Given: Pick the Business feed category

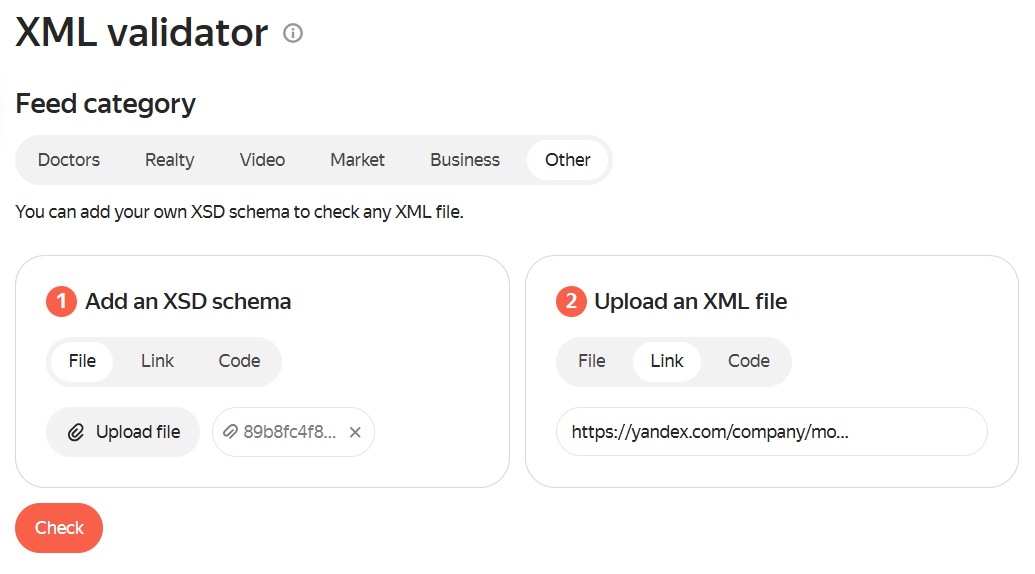Looking at the screenshot, I should point(465,160).
